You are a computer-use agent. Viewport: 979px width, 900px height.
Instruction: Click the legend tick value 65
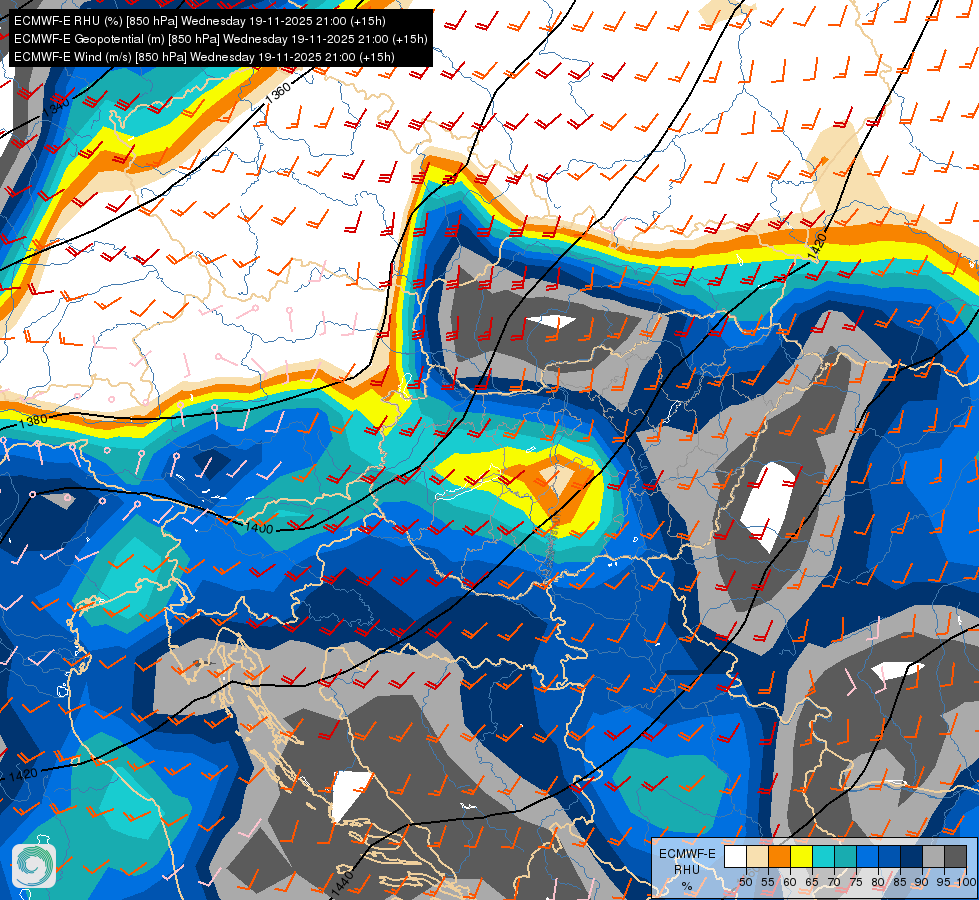(x=812, y=882)
